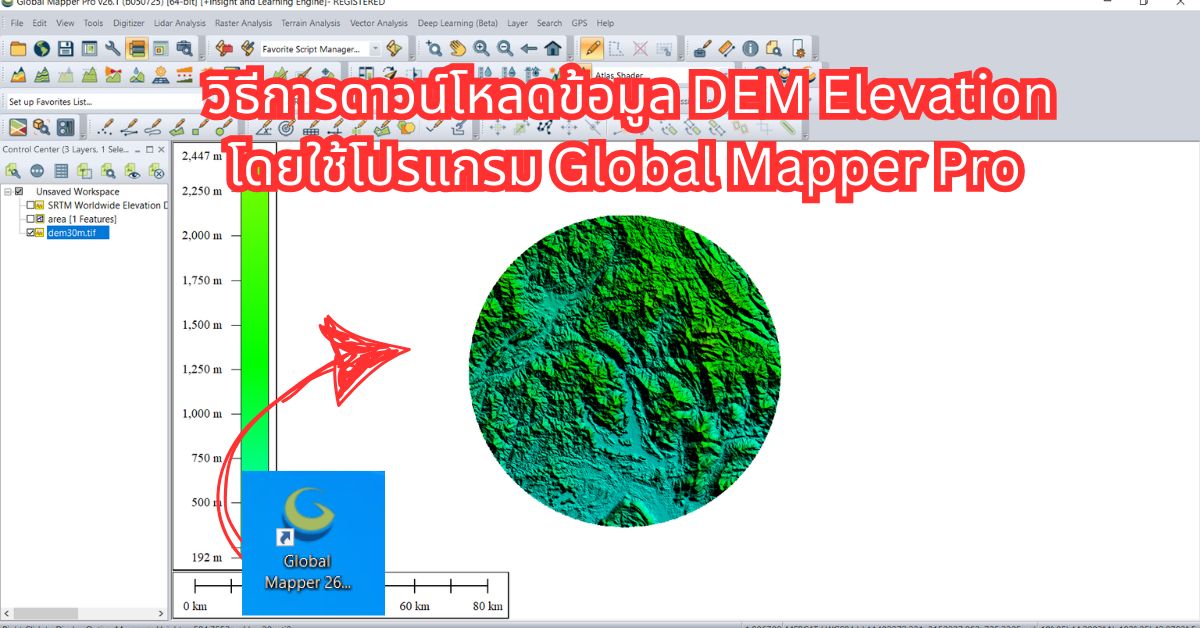Image resolution: width=1200 pixels, height=628 pixels.
Task: Open the 3D cube viewer icon
Action: (41, 127)
